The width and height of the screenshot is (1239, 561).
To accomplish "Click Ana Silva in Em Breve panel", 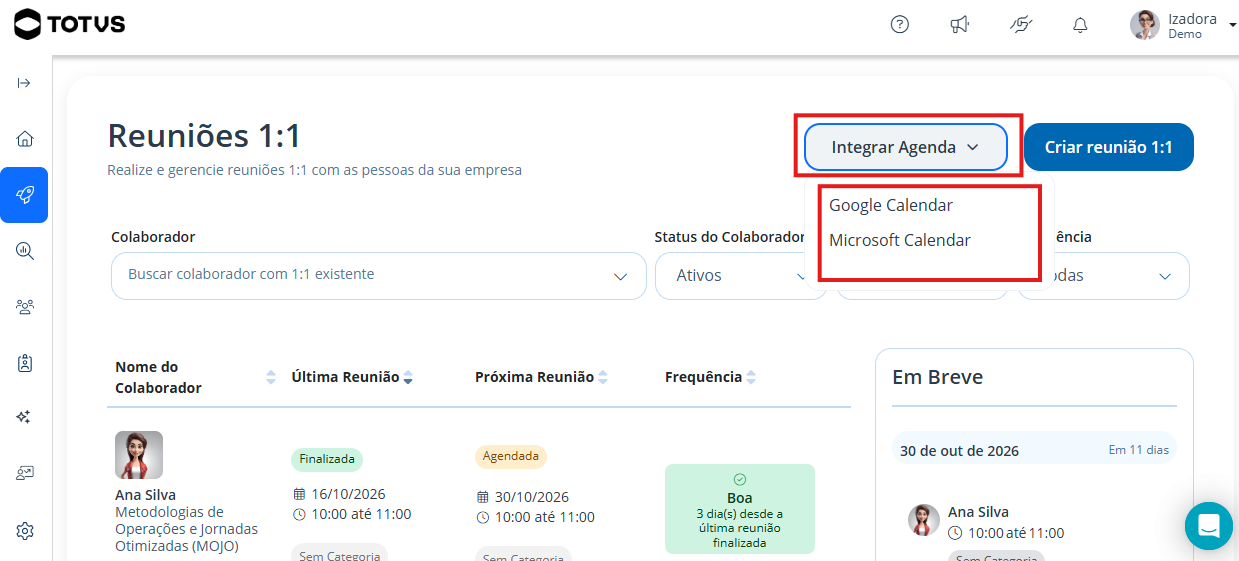I will (x=978, y=512).
